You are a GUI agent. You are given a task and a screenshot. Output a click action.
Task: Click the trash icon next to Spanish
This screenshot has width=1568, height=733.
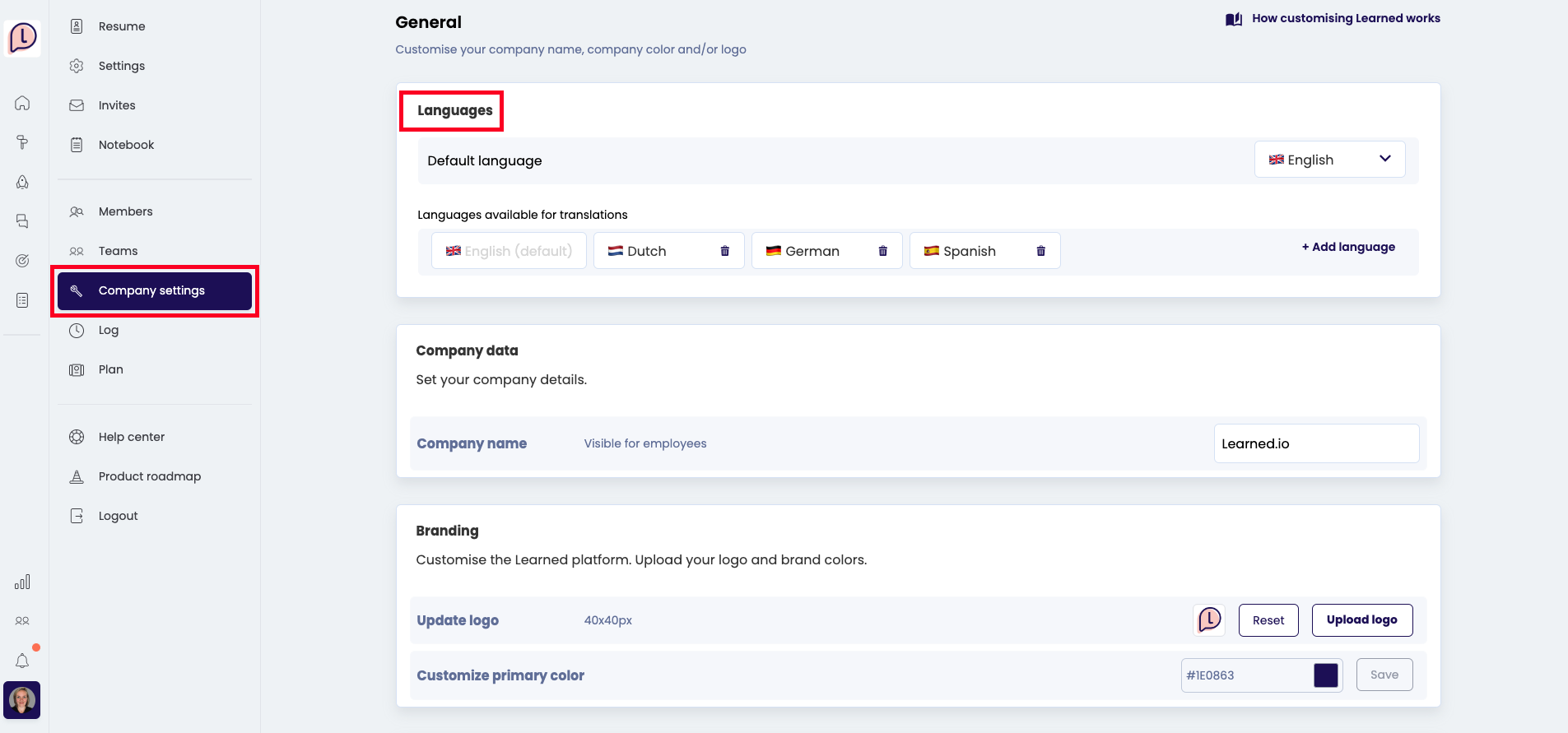pyautogui.click(x=1040, y=251)
